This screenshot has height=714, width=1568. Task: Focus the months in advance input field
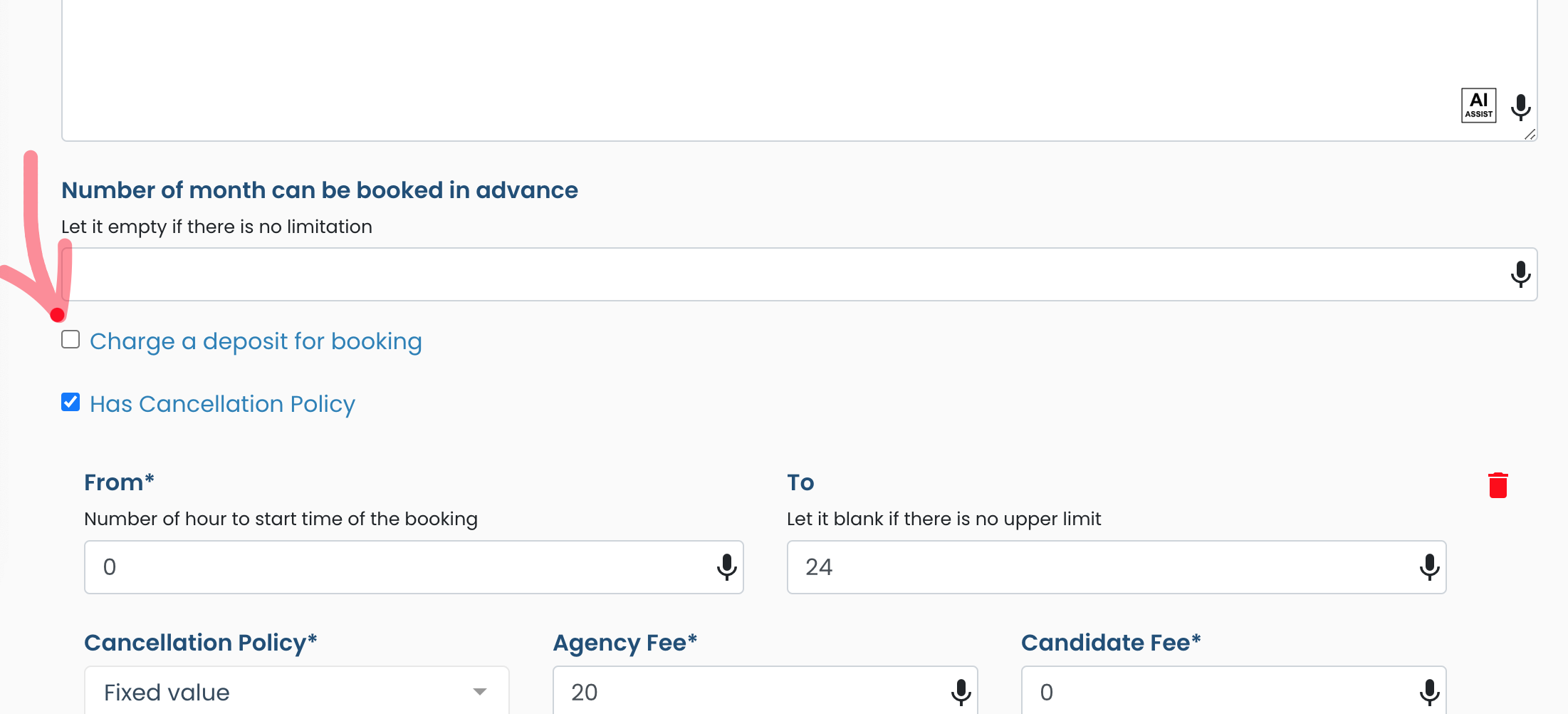[x=783, y=274]
